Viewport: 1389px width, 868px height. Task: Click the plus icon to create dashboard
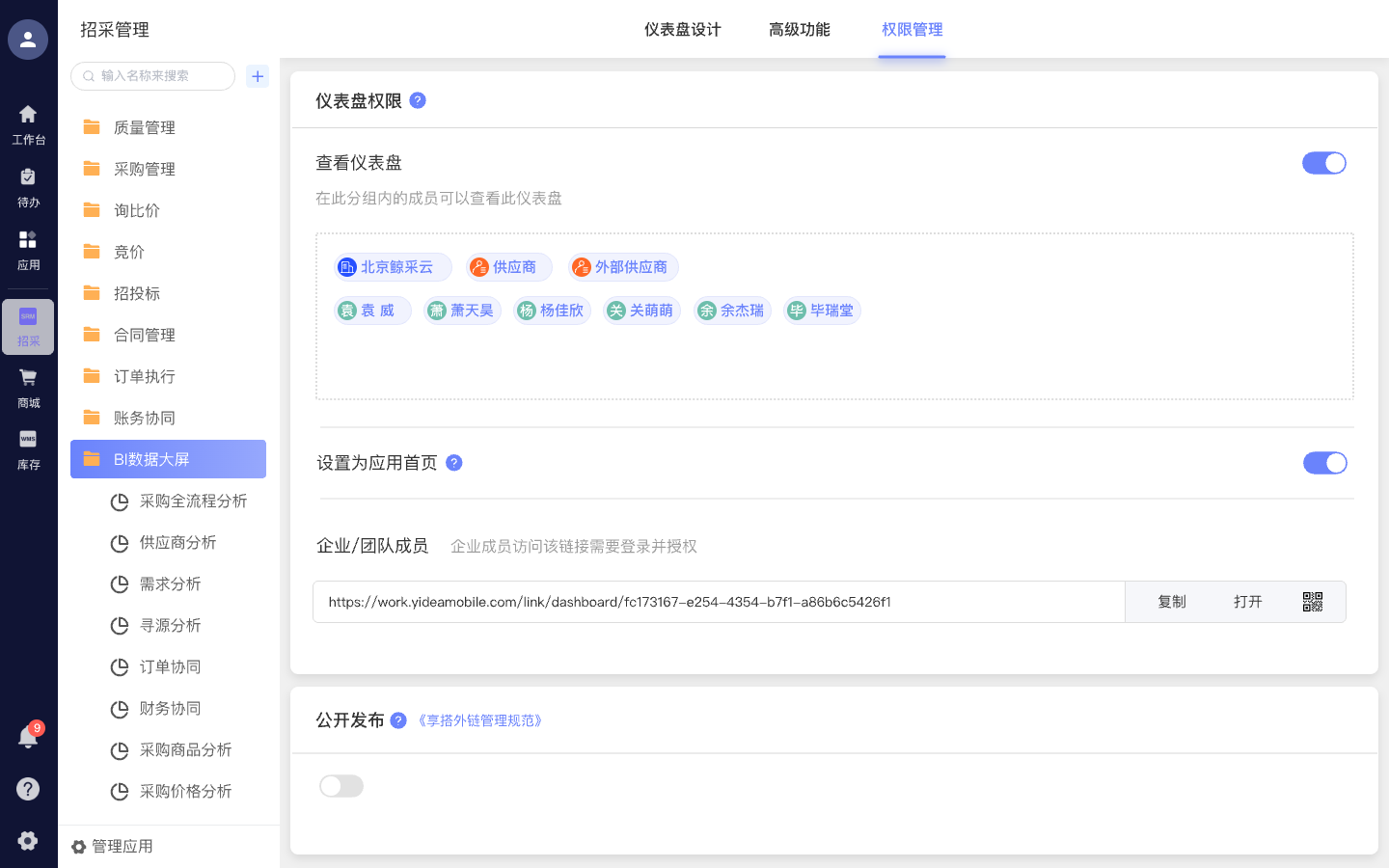pyautogui.click(x=257, y=75)
